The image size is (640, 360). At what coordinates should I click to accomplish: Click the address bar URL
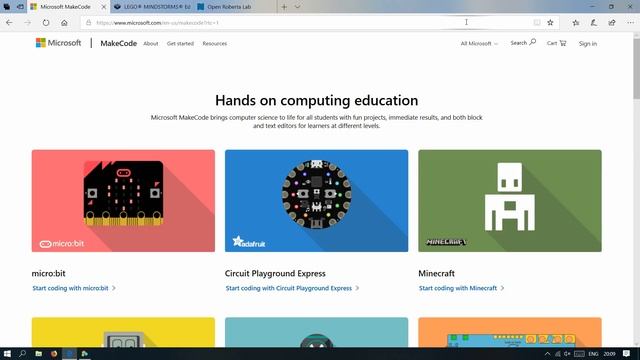pos(158,23)
